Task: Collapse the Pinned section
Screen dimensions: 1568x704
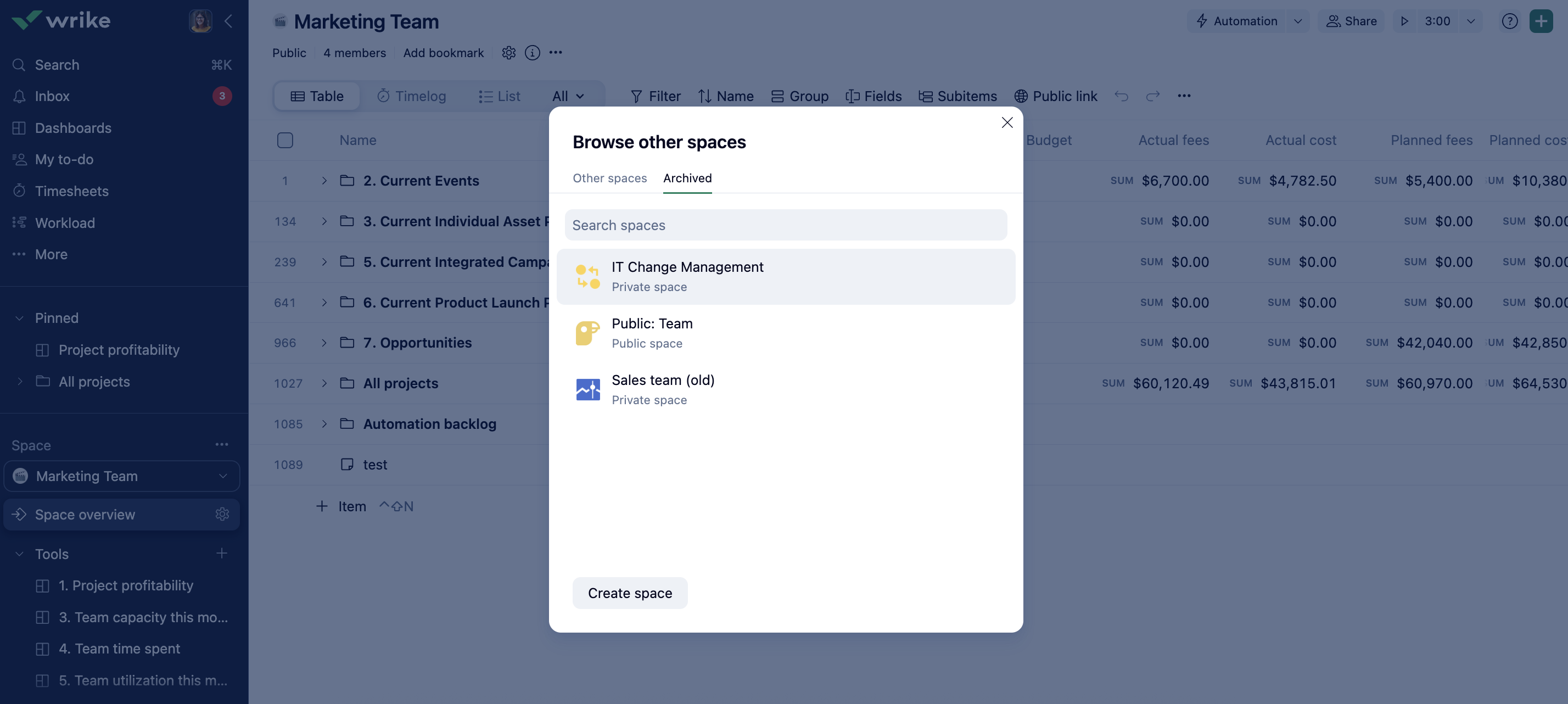Action: (19, 318)
